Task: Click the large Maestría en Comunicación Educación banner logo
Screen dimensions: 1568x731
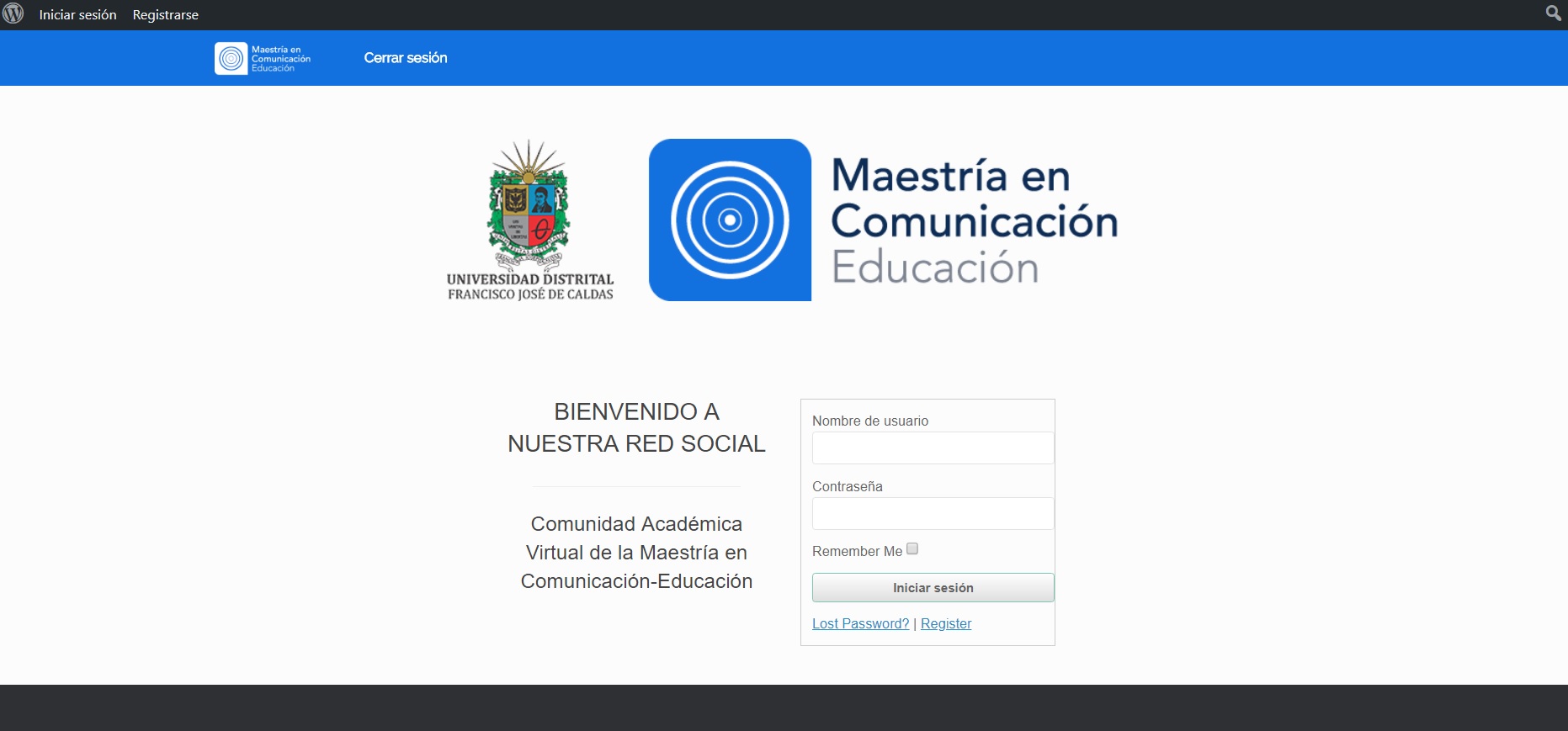Action: pos(884,220)
